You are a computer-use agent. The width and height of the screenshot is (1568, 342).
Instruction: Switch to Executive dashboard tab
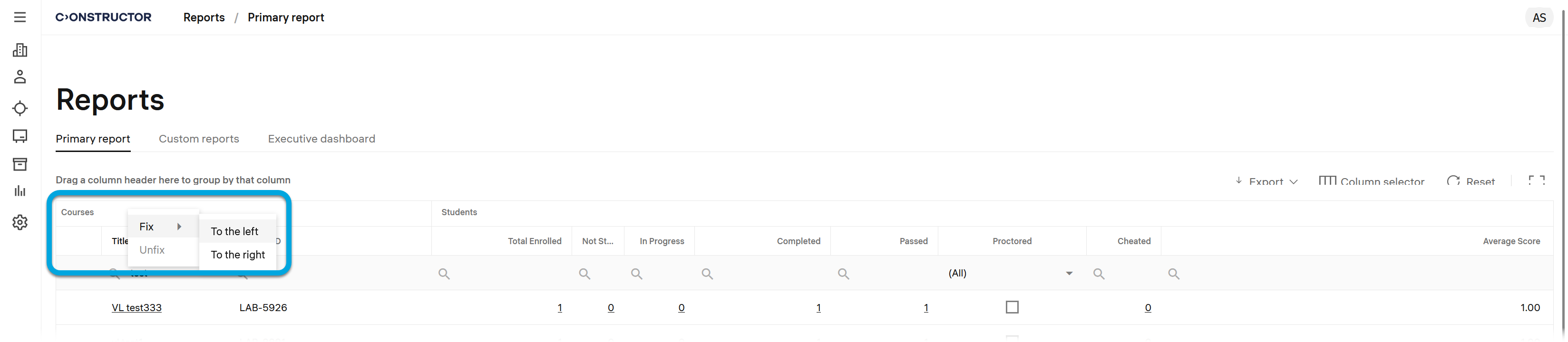click(321, 139)
